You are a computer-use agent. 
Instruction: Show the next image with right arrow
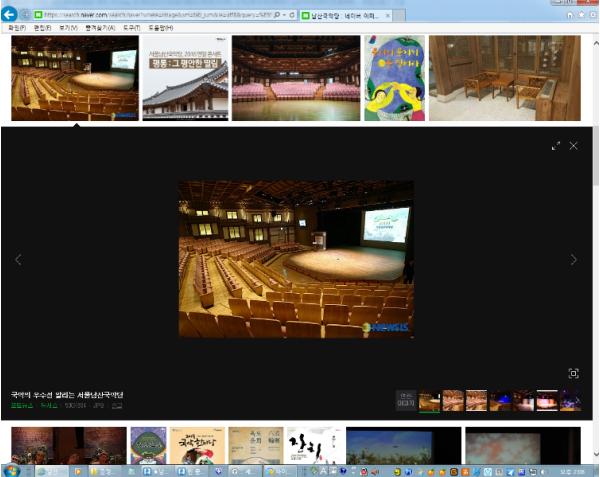click(573, 260)
